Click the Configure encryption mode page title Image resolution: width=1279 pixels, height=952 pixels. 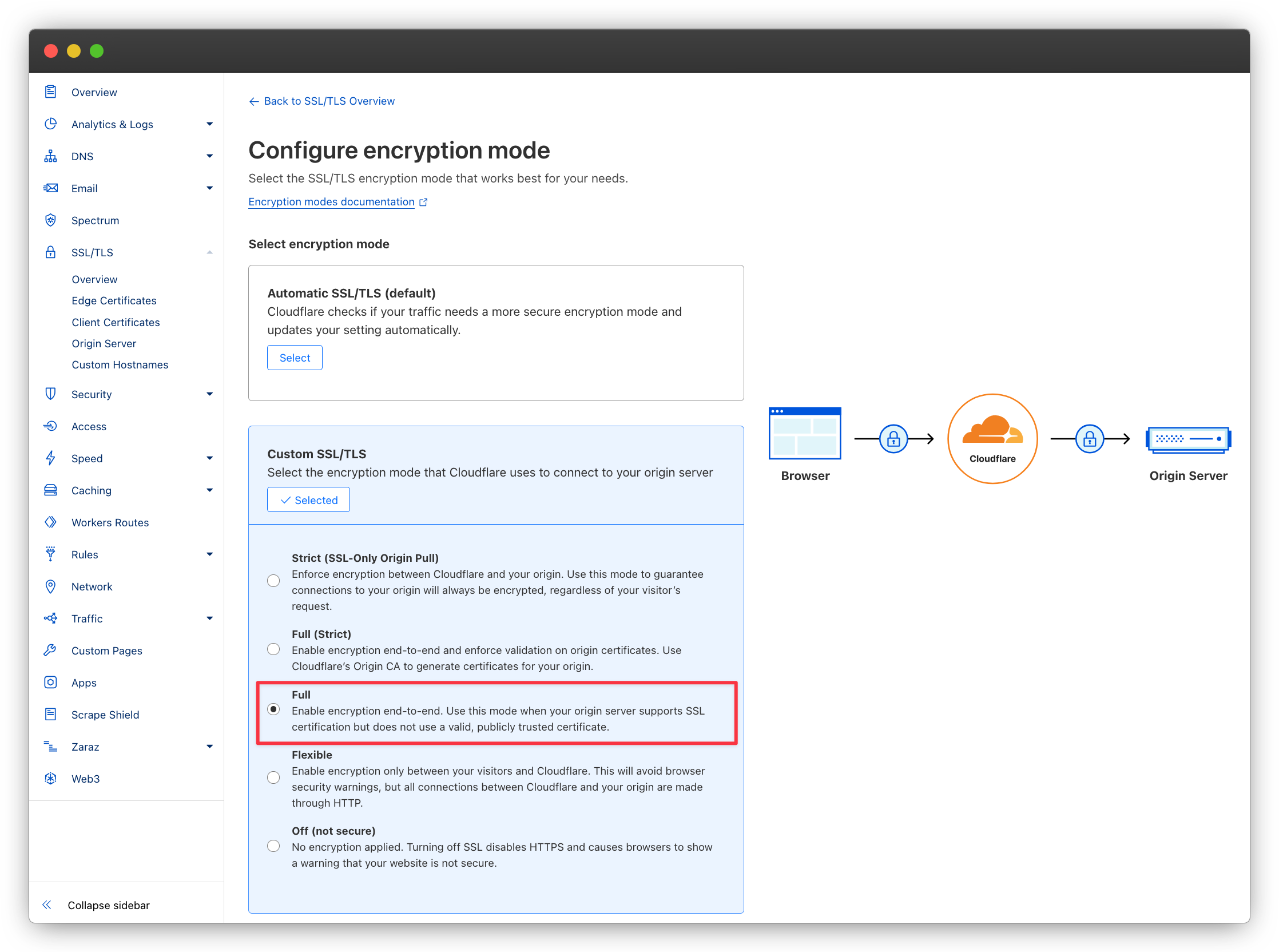coord(399,150)
